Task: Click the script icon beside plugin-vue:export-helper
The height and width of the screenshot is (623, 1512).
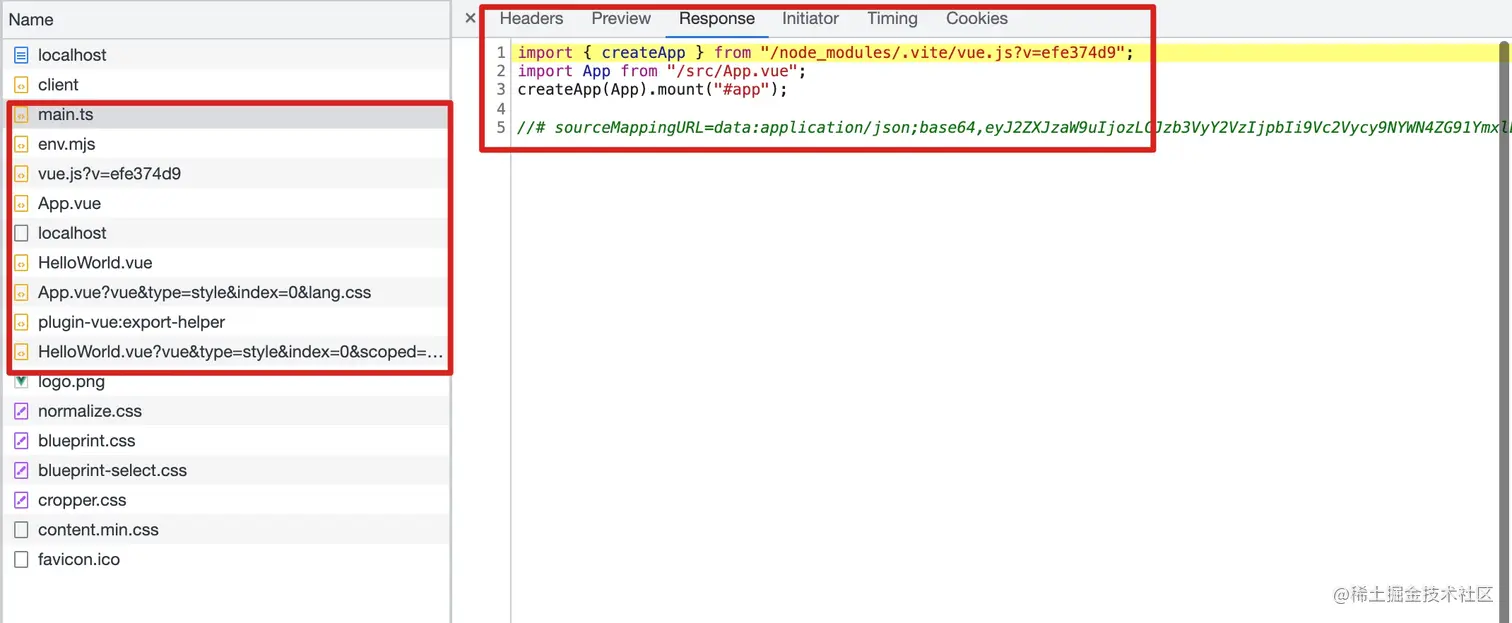Action: [21, 322]
